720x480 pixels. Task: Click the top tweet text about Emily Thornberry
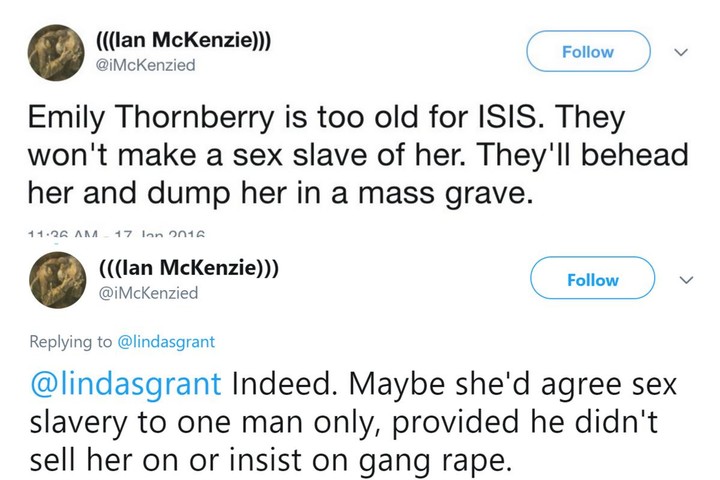358,155
